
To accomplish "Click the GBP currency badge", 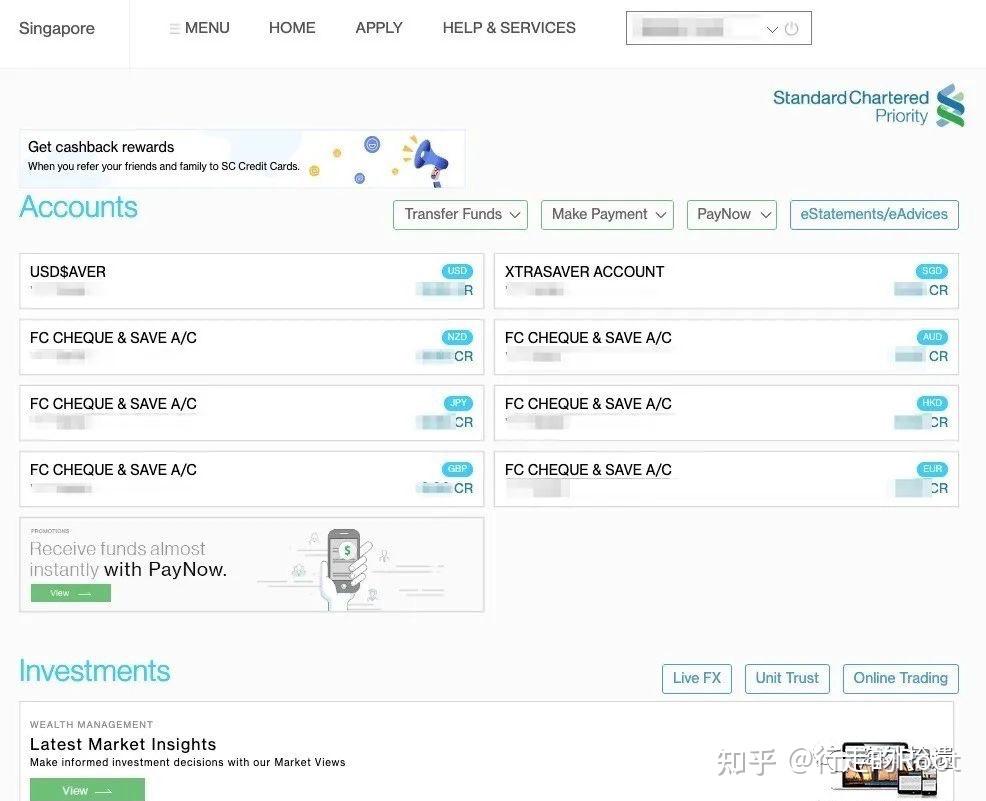I will click(x=457, y=469).
